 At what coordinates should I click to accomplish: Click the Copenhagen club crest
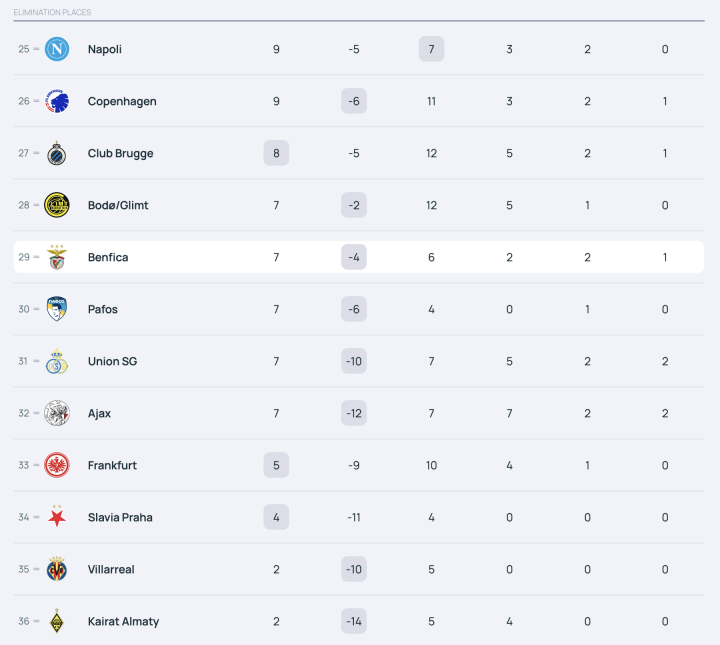pyautogui.click(x=57, y=101)
